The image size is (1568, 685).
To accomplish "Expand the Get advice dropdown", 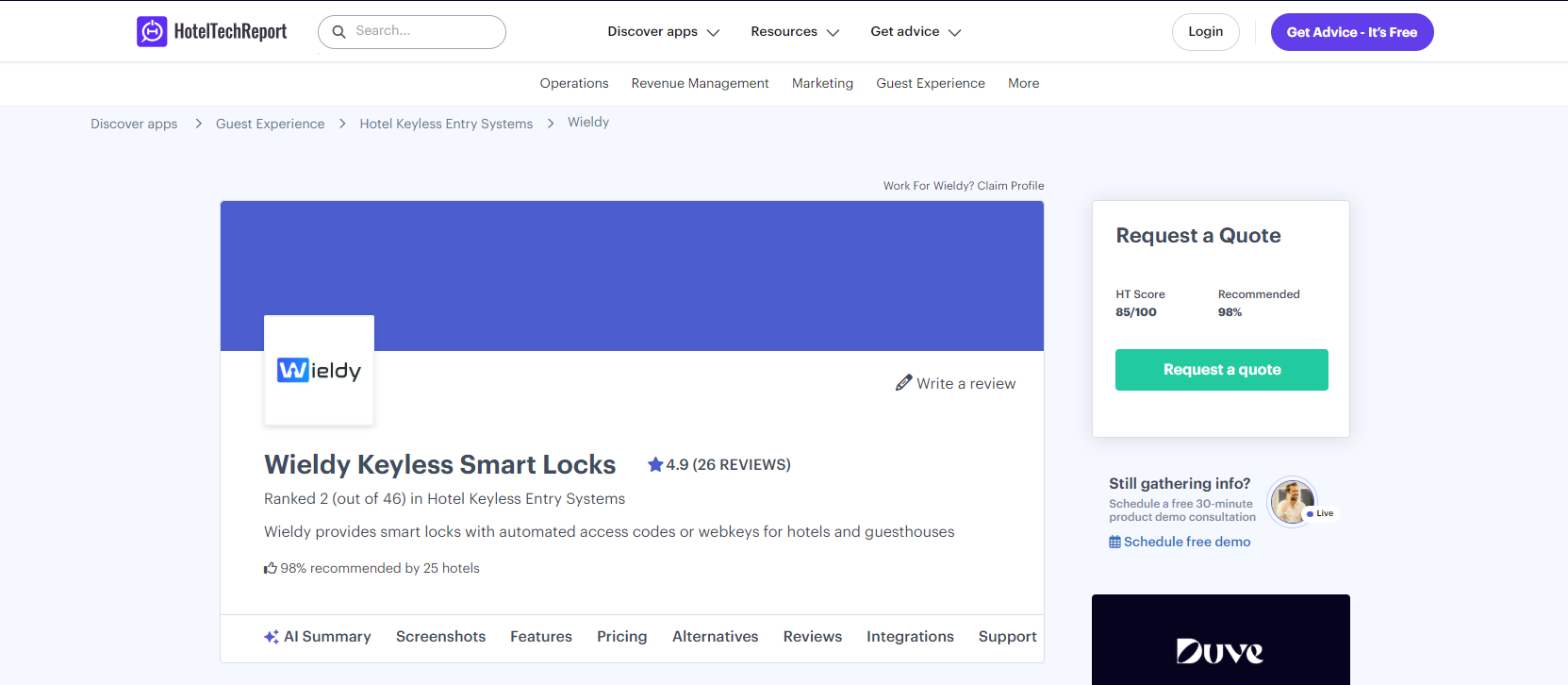I will 916,32.
